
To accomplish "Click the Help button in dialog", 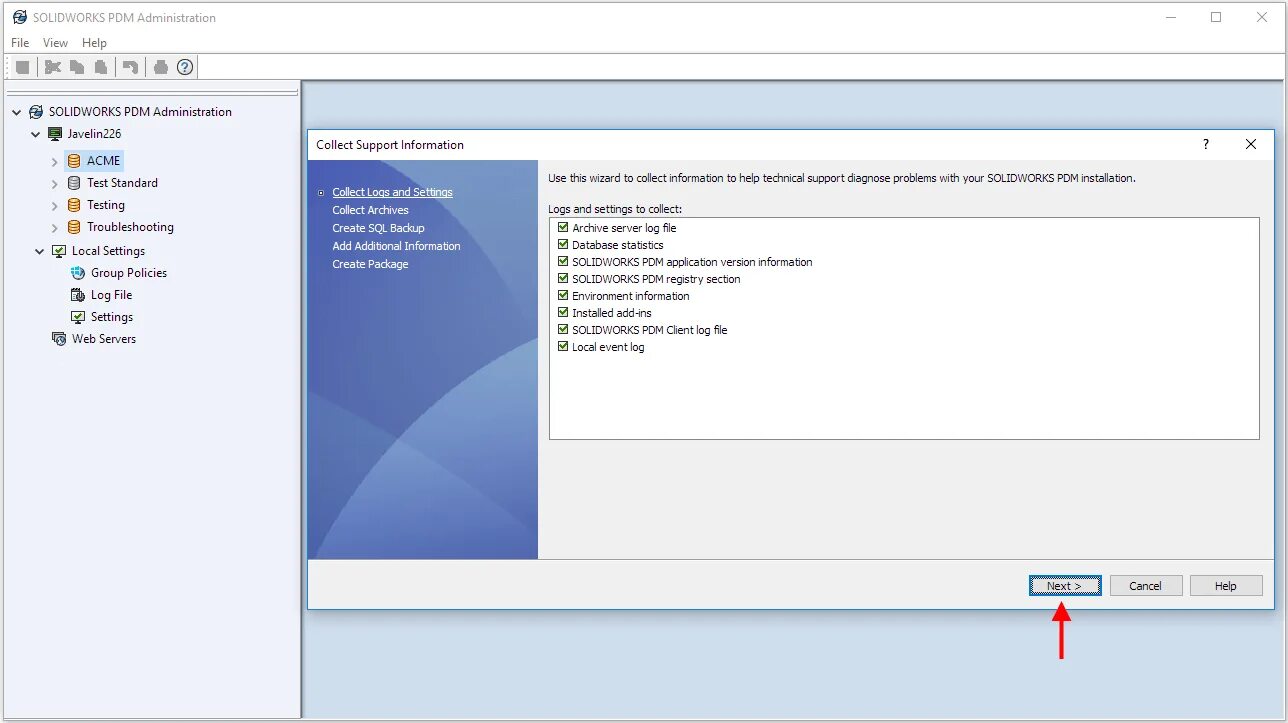I will coord(1226,586).
